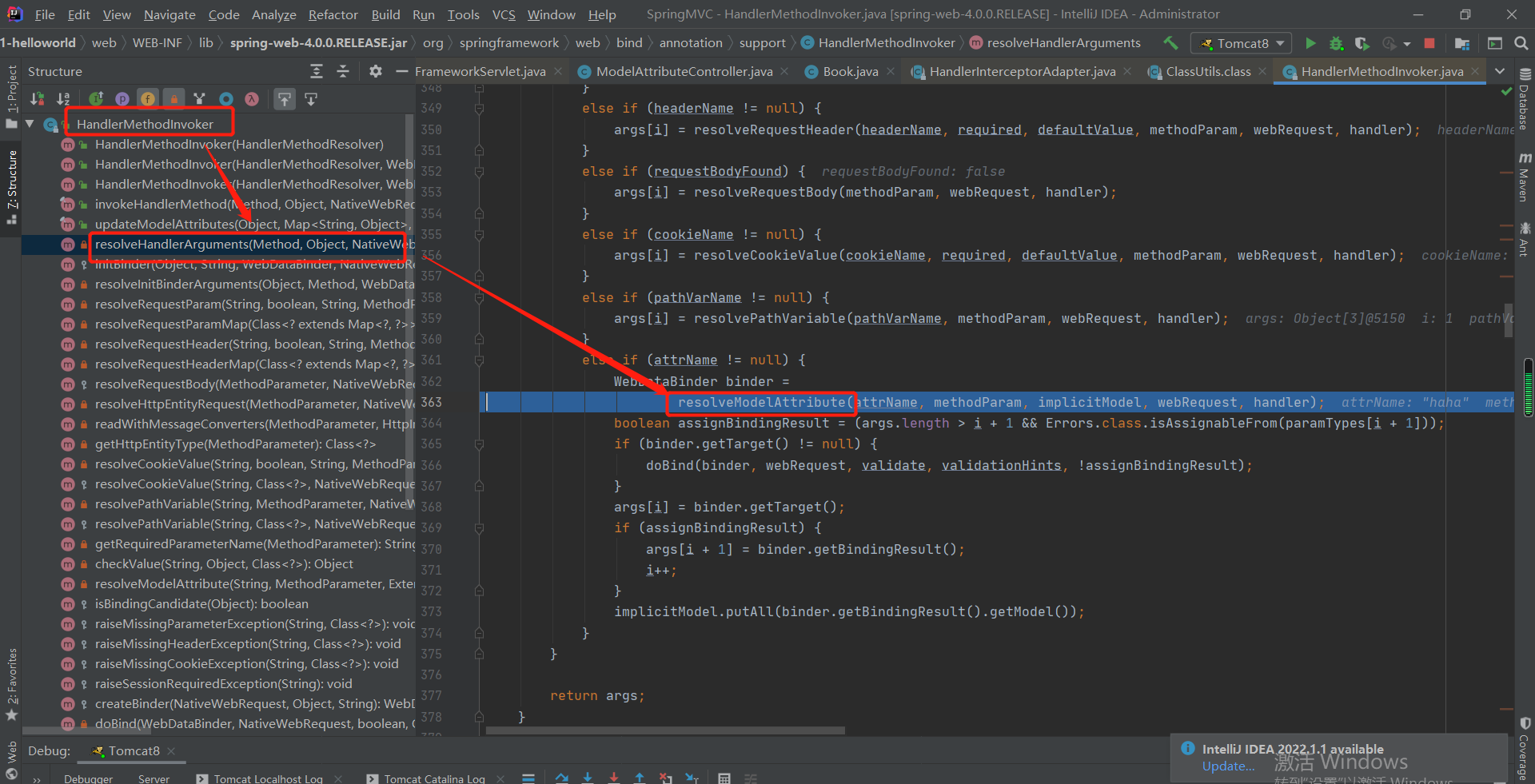Click the editor horizontal scrollbar
The image size is (1535, 784).
[x=665, y=730]
